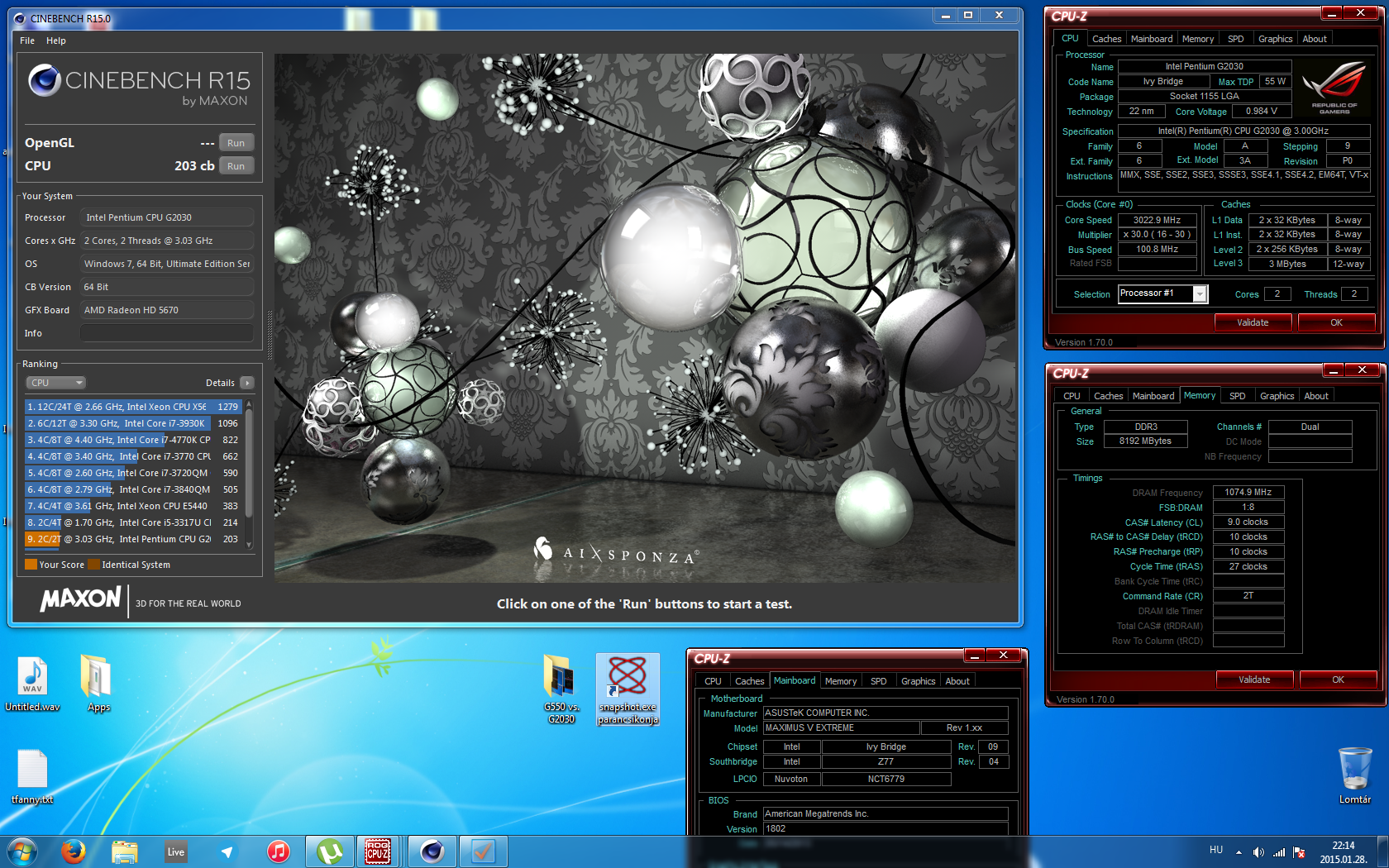Click the taskbar checkmark app icon
This screenshot has width=1389, height=868.
[x=483, y=851]
